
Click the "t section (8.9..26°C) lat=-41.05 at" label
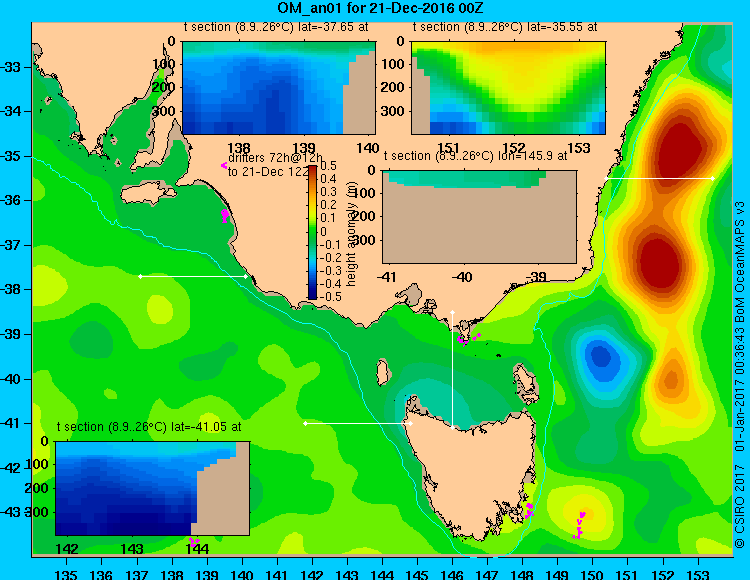[x=149, y=427]
